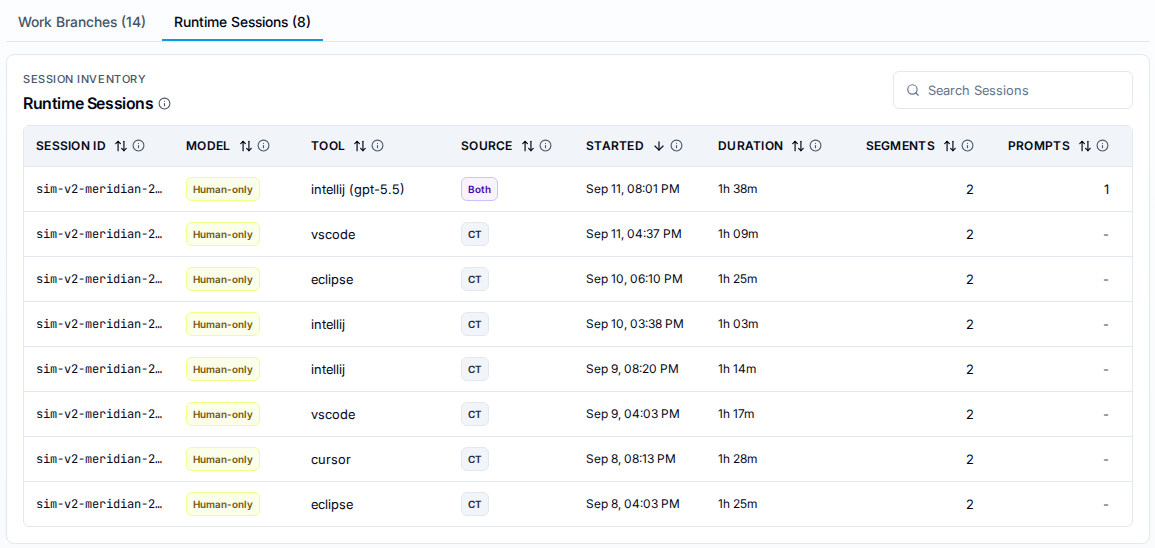Click the 1h 03m duration value
1155x548 pixels.
point(738,324)
